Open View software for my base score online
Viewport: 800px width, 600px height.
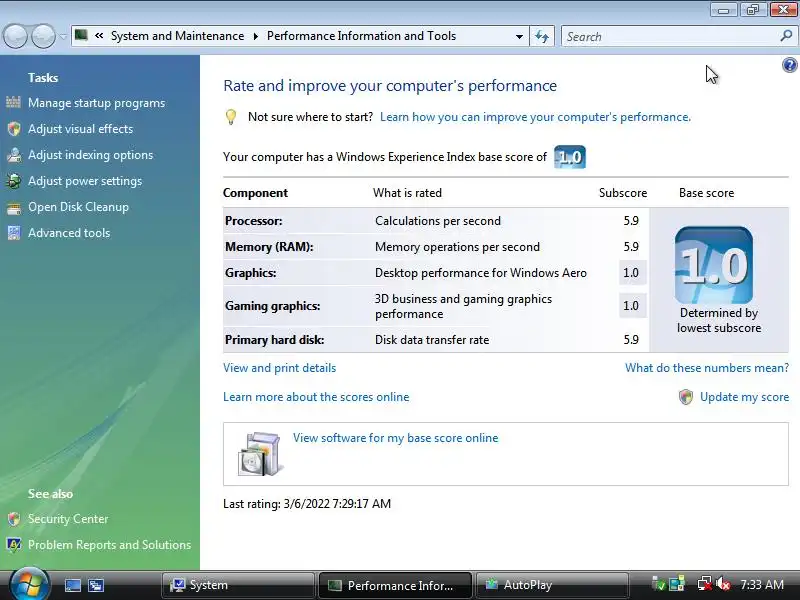395,438
